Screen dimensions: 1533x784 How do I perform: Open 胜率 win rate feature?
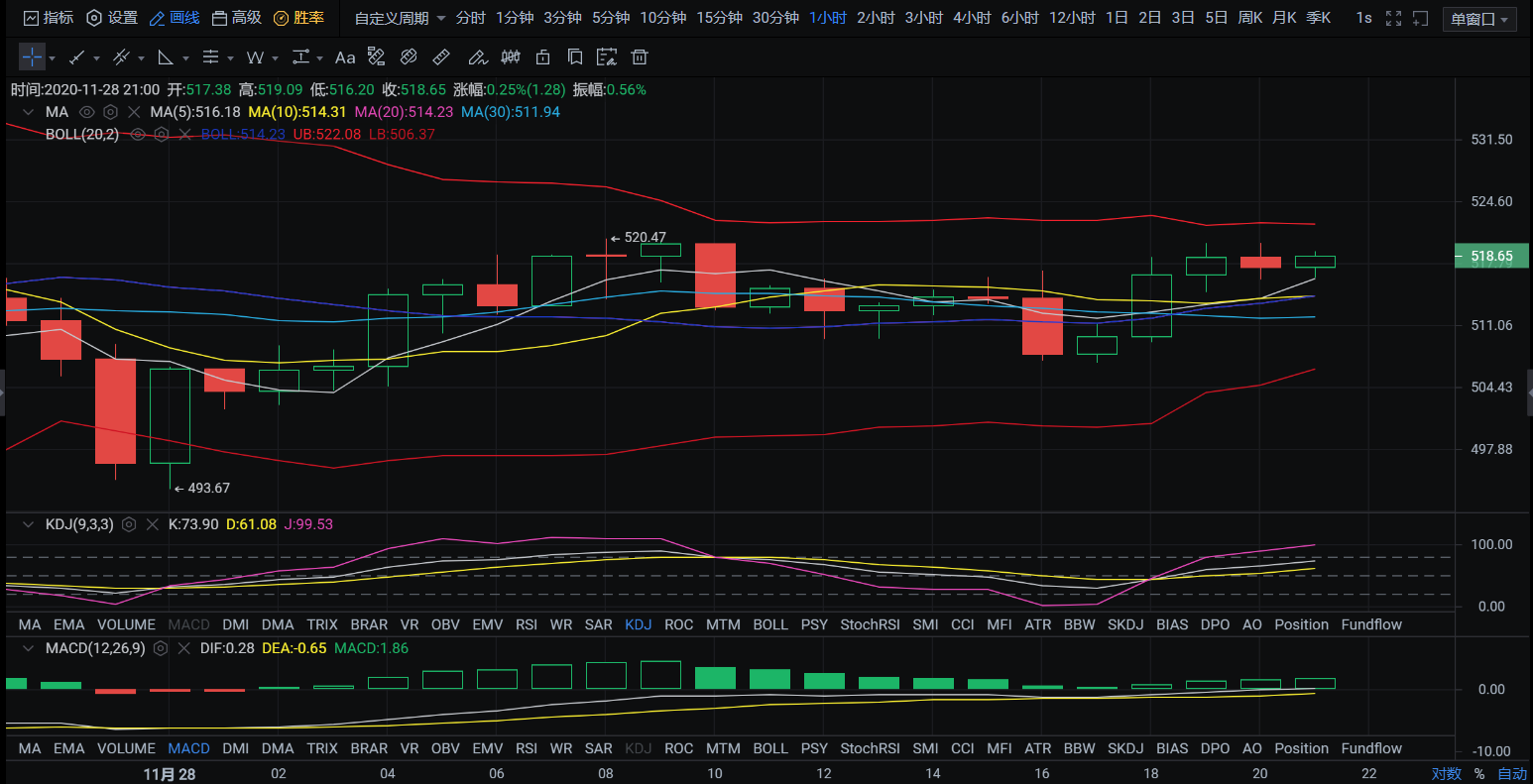pyautogui.click(x=298, y=18)
